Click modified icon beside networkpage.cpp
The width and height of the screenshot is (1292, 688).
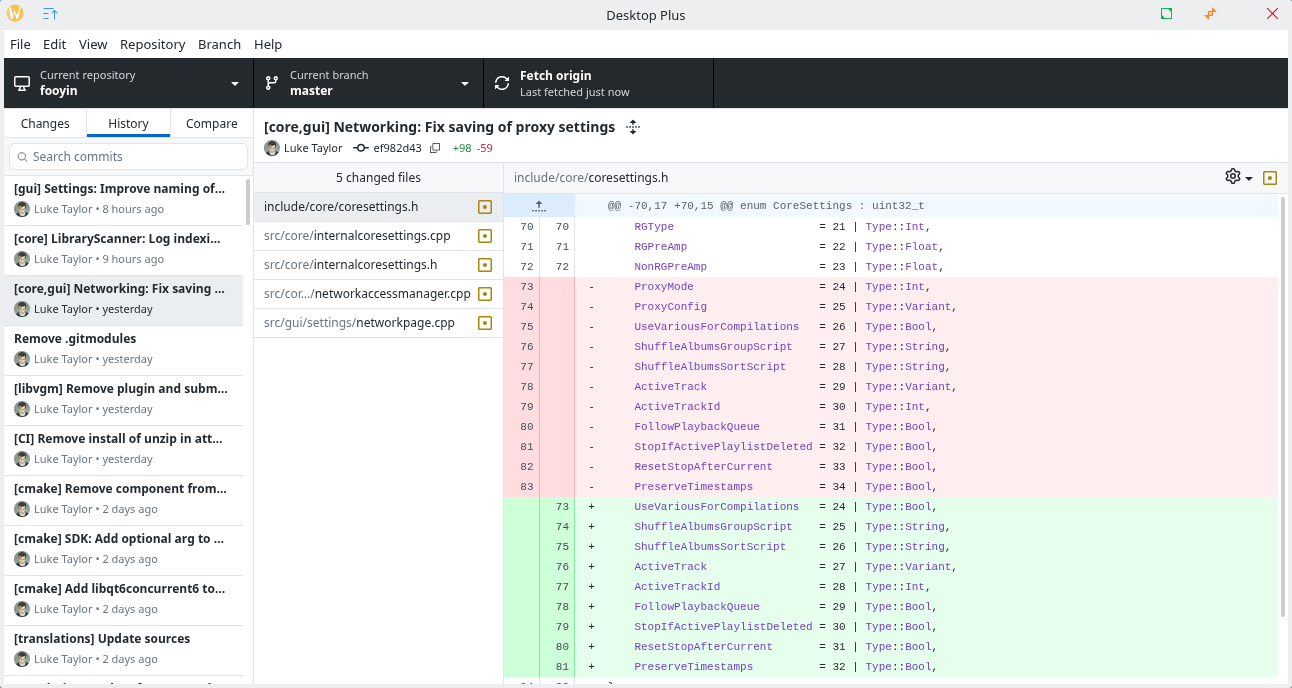(x=485, y=323)
